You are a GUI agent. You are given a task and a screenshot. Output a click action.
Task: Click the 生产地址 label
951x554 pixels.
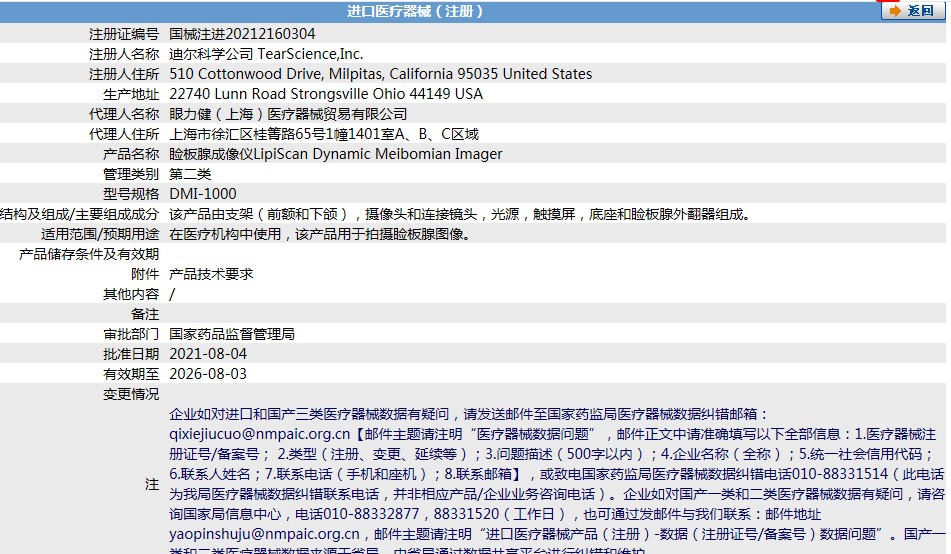pyautogui.click(x=131, y=94)
